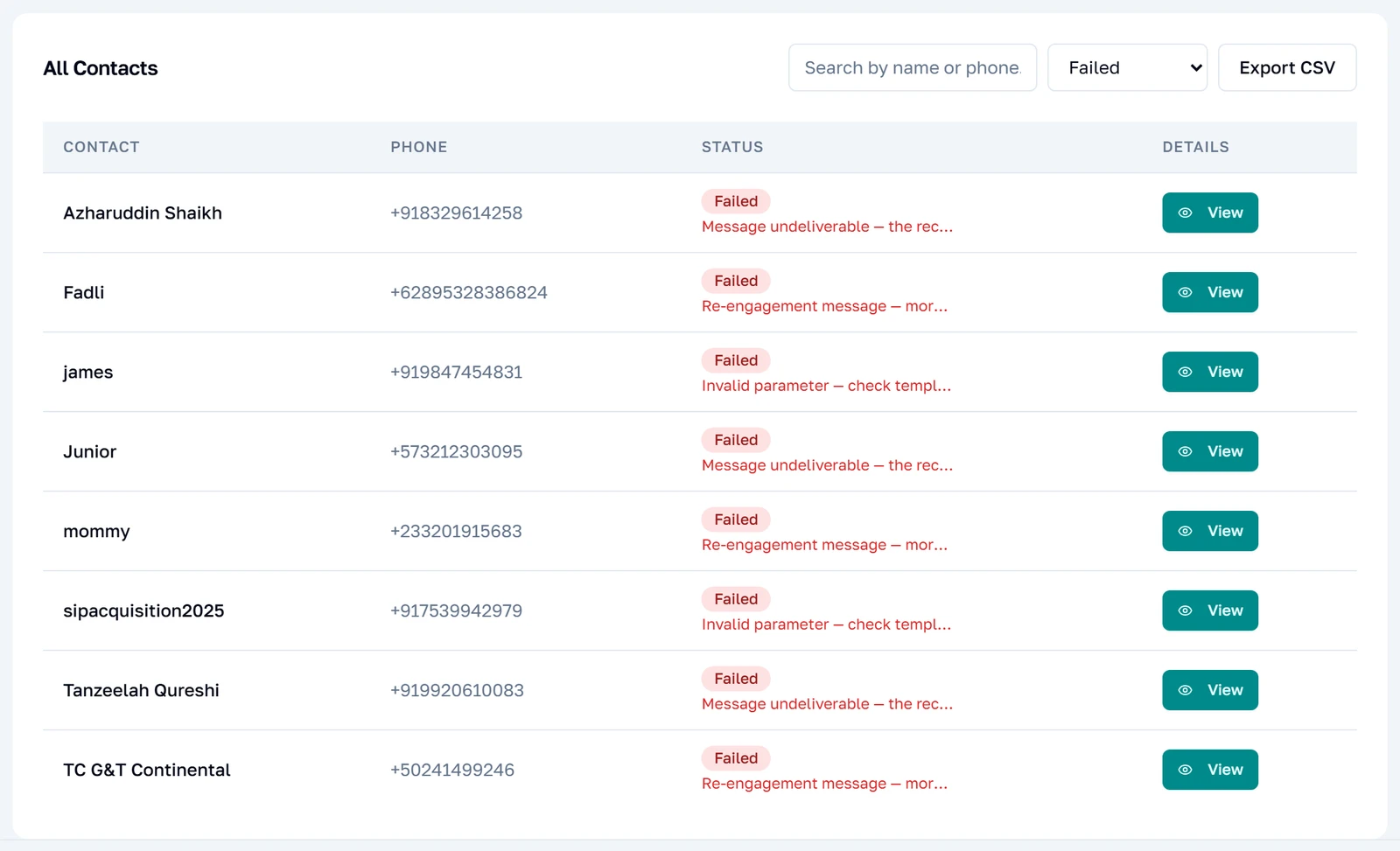Click the STATUS column header

coord(732,147)
